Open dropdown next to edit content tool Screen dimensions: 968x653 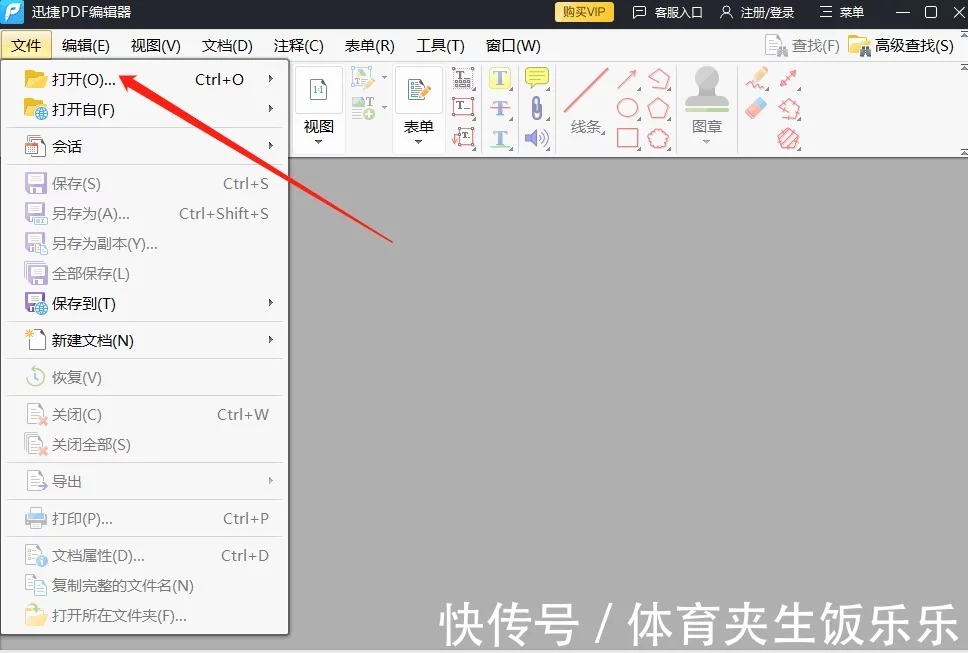(x=384, y=78)
